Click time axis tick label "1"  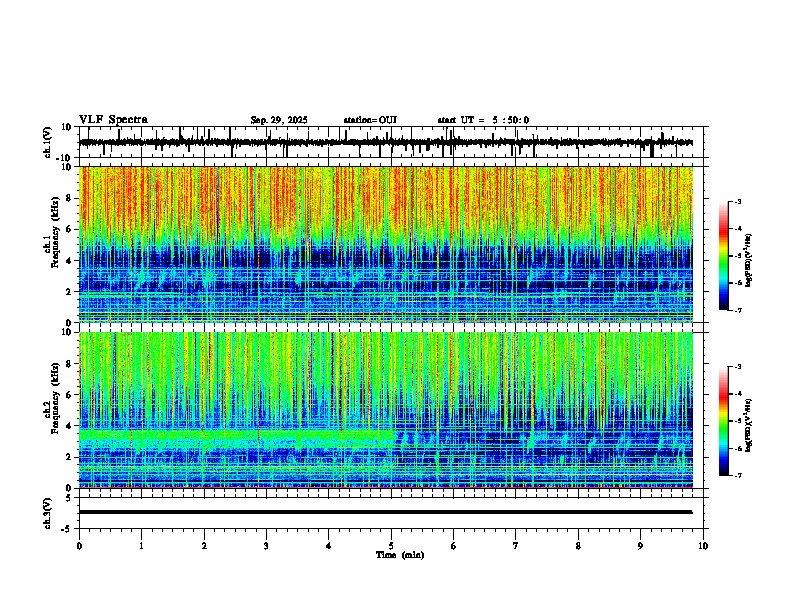pos(141,546)
